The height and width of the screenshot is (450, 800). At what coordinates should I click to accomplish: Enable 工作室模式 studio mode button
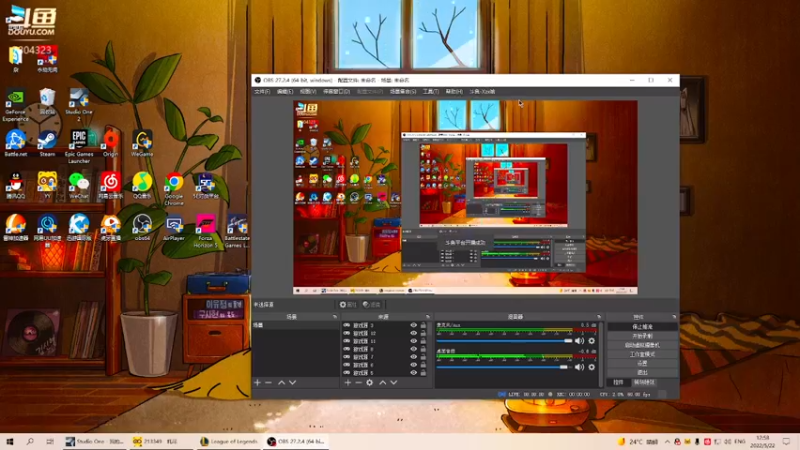tap(642, 354)
